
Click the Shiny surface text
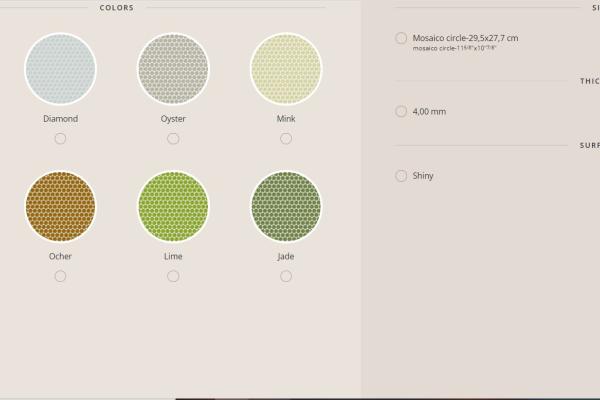pyautogui.click(x=423, y=176)
